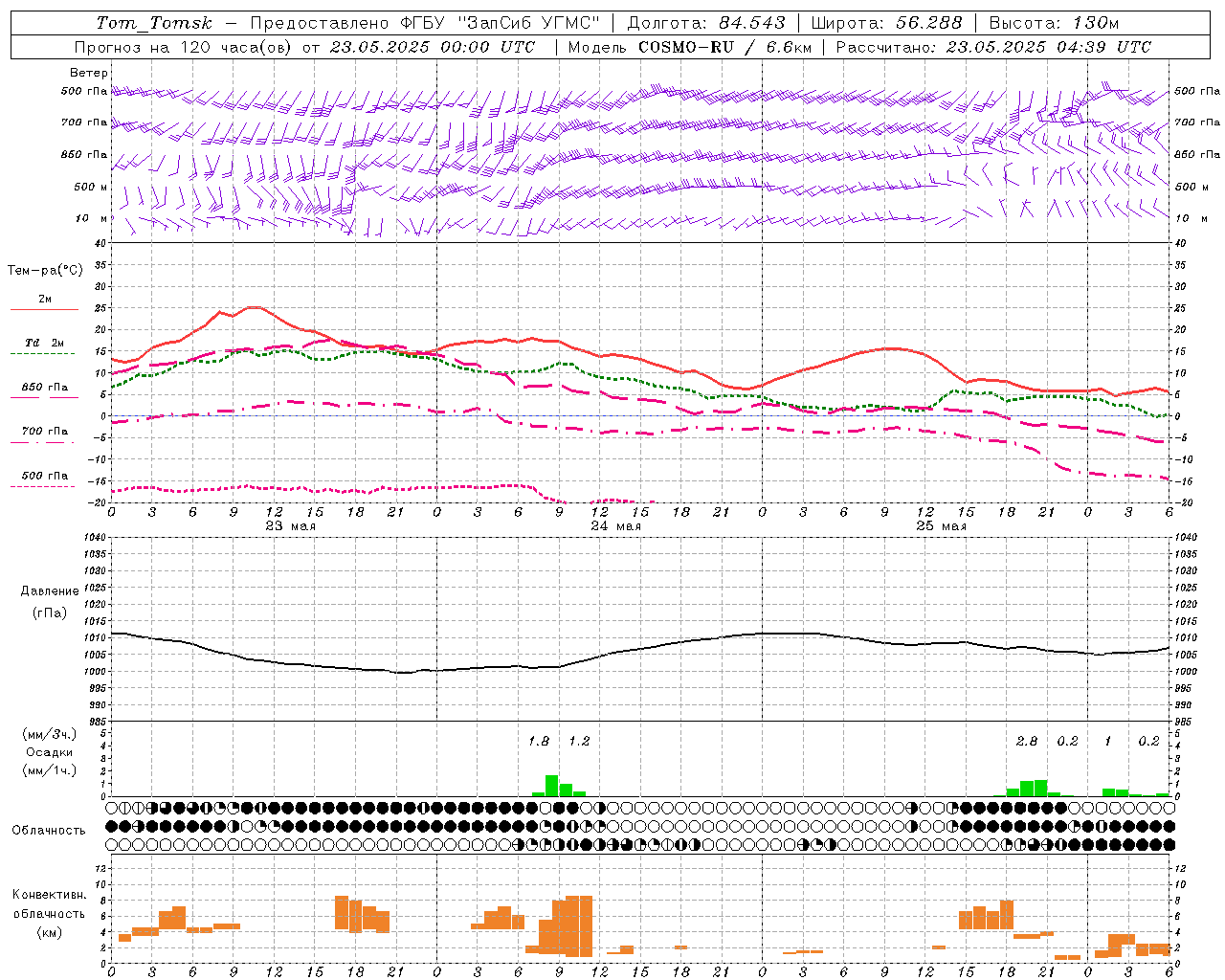
Task: Click the 500 м wind level label at left
Action: (x=91, y=187)
